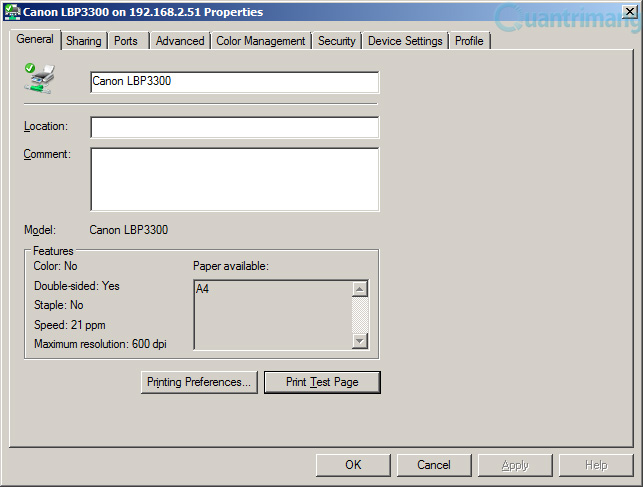This screenshot has height=487, width=643.
Task: Select the Advanced tab
Action: pyautogui.click(x=180, y=41)
